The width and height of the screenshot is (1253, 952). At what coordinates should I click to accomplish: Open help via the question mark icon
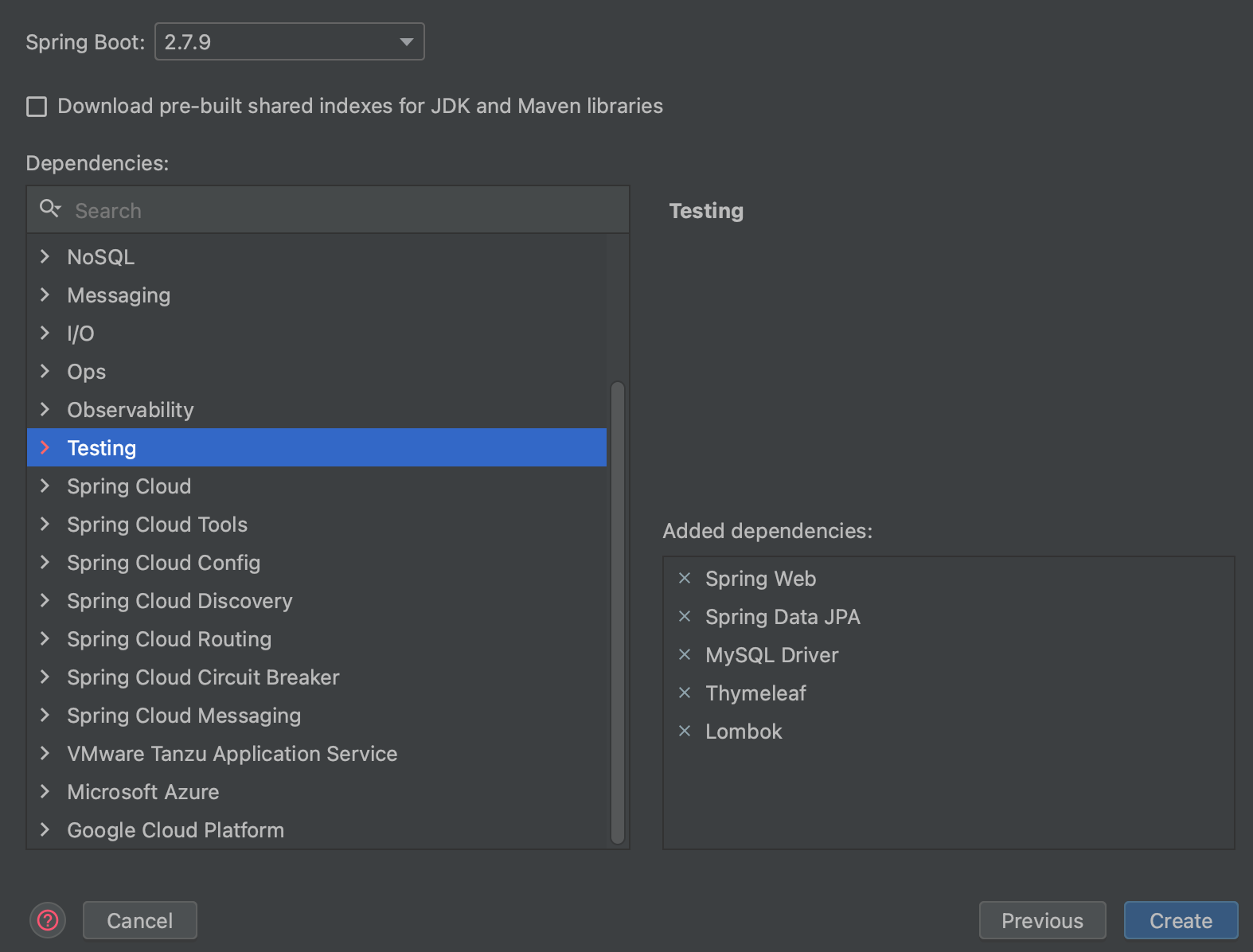point(48,920)
